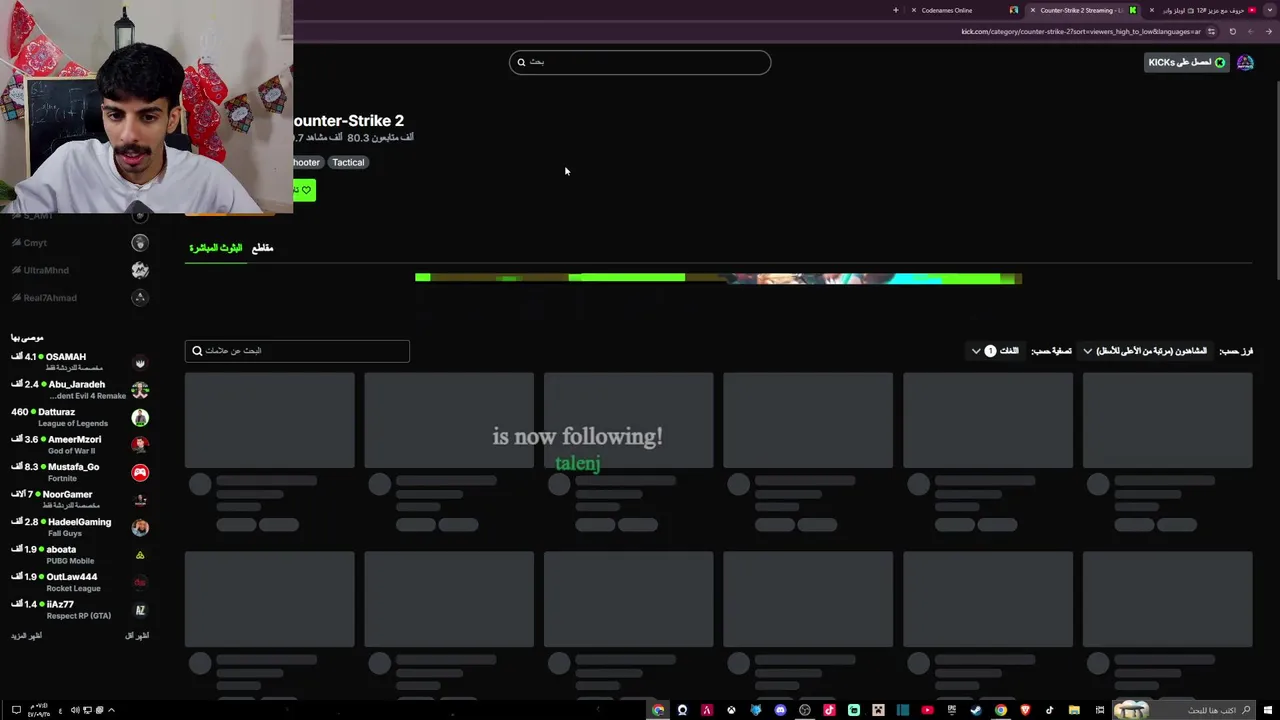Switch to the YouTube browser tab
This screenshot has width=1280, height=720.
coord(1203,10)
